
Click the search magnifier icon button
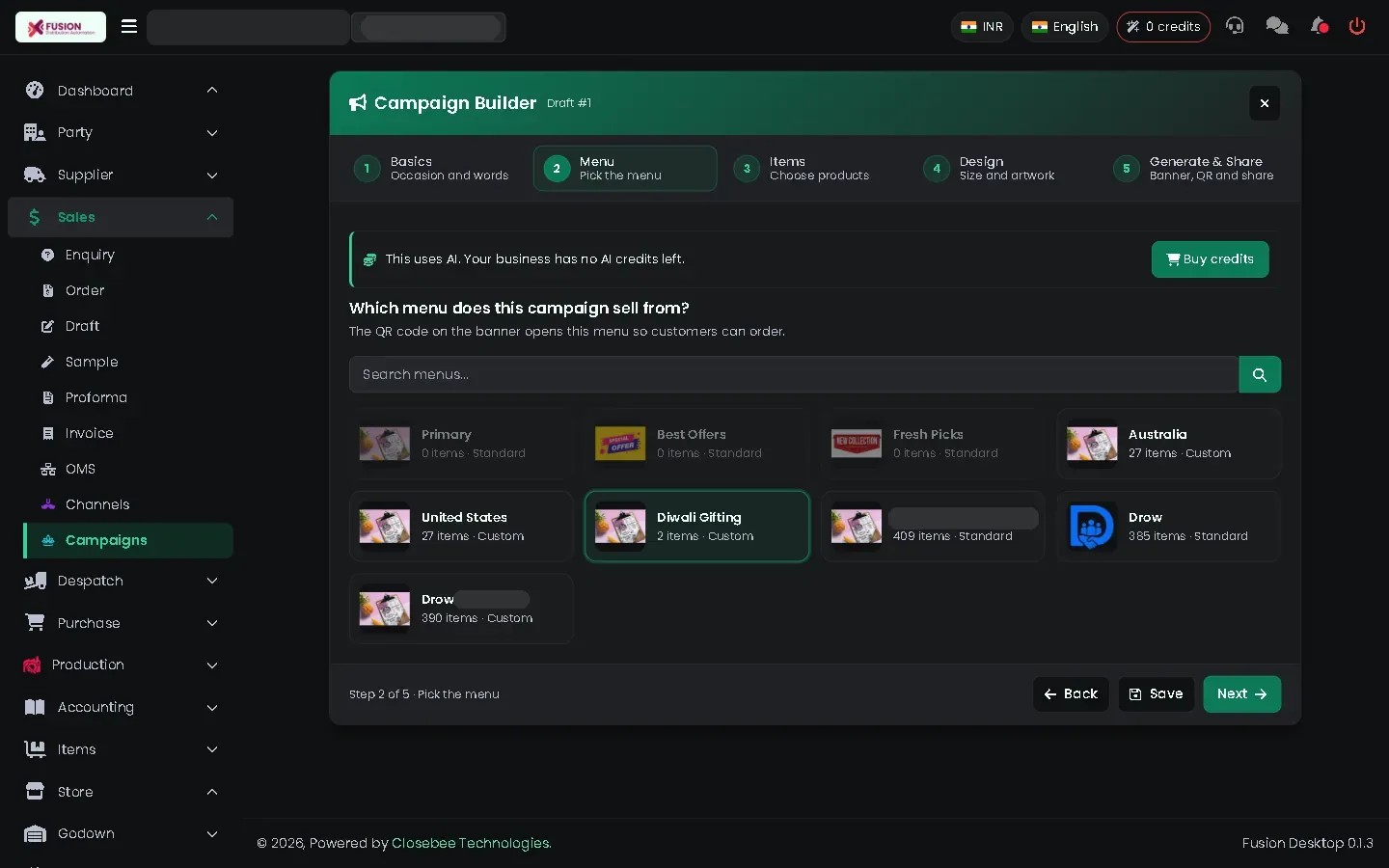click(1260, 374)
